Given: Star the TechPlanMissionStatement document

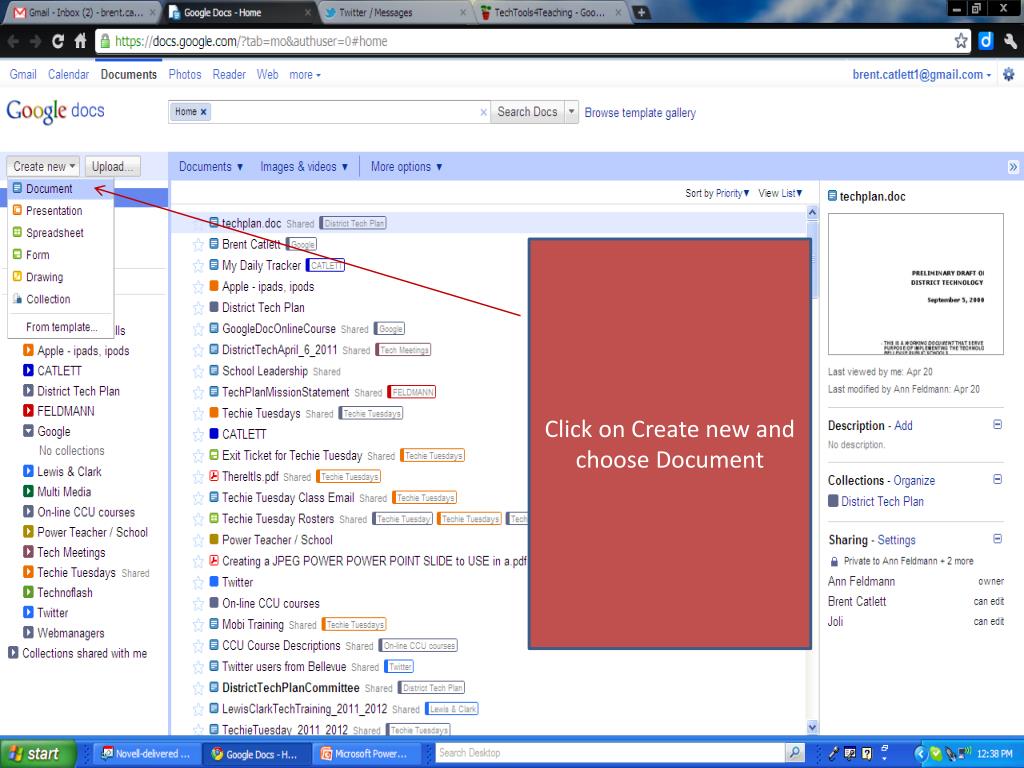Looking at the screenshot, I should pyautogui.click(x=198, y=392).
